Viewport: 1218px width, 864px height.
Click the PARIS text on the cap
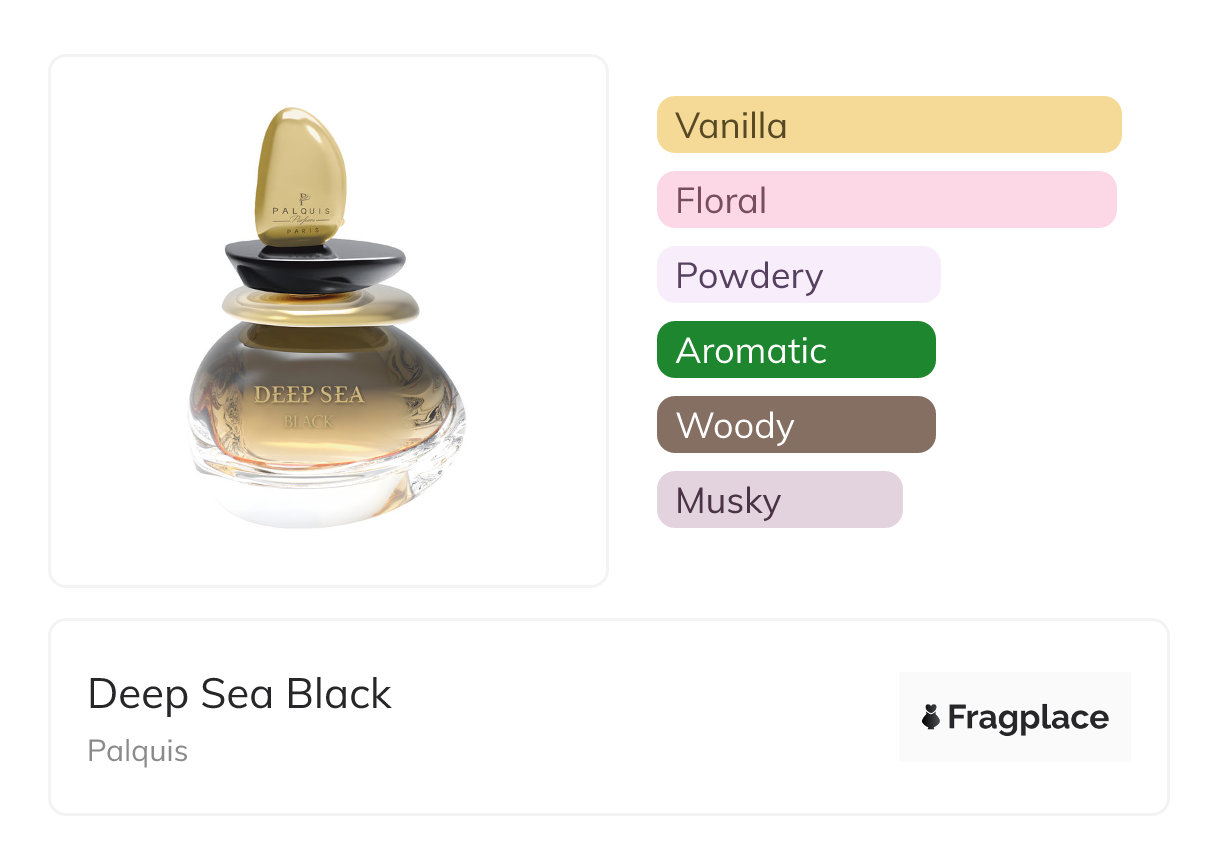(x=301, y=230)
